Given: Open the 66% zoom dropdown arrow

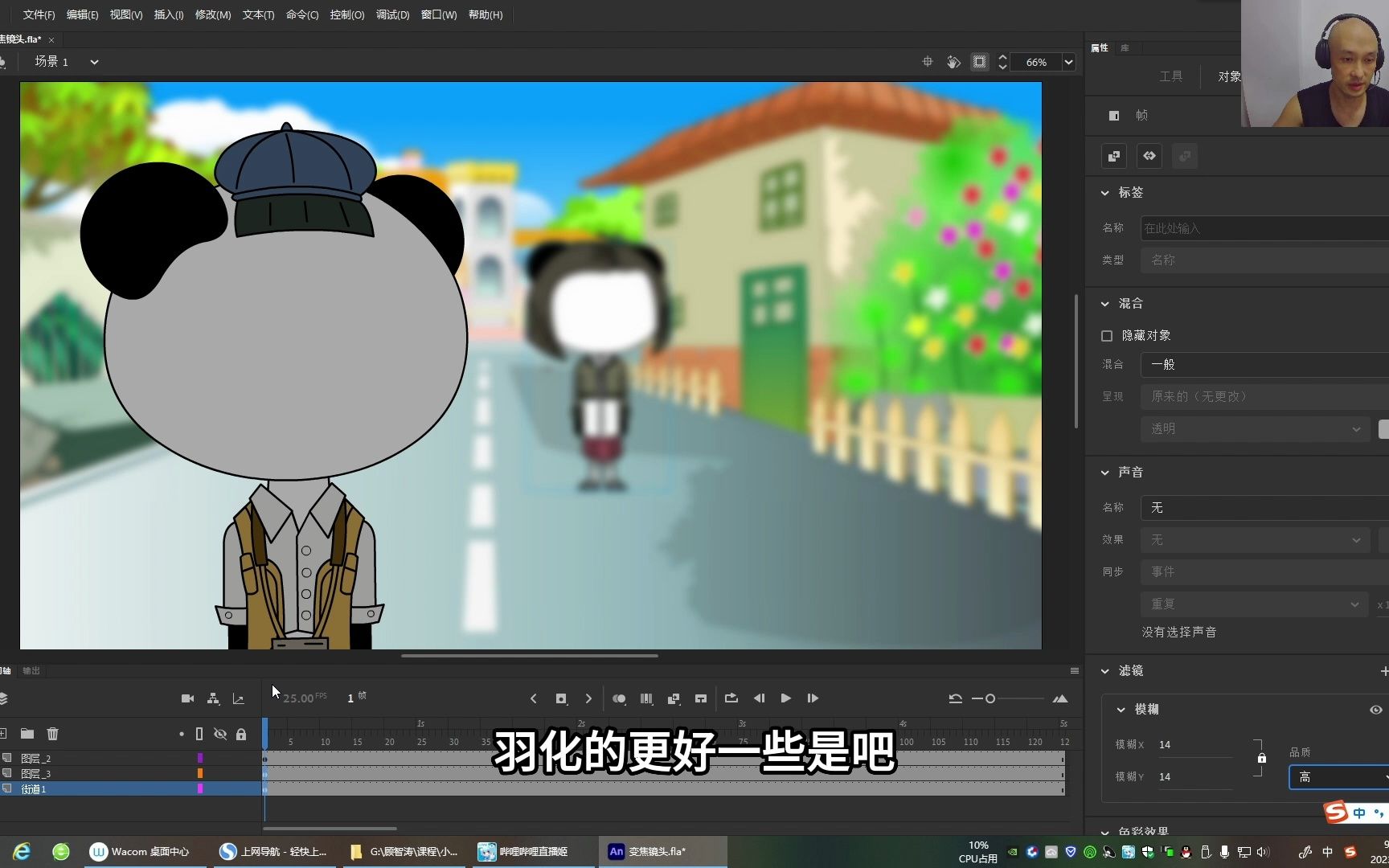Looking at the screenshot, I should tap(1069, 62).
